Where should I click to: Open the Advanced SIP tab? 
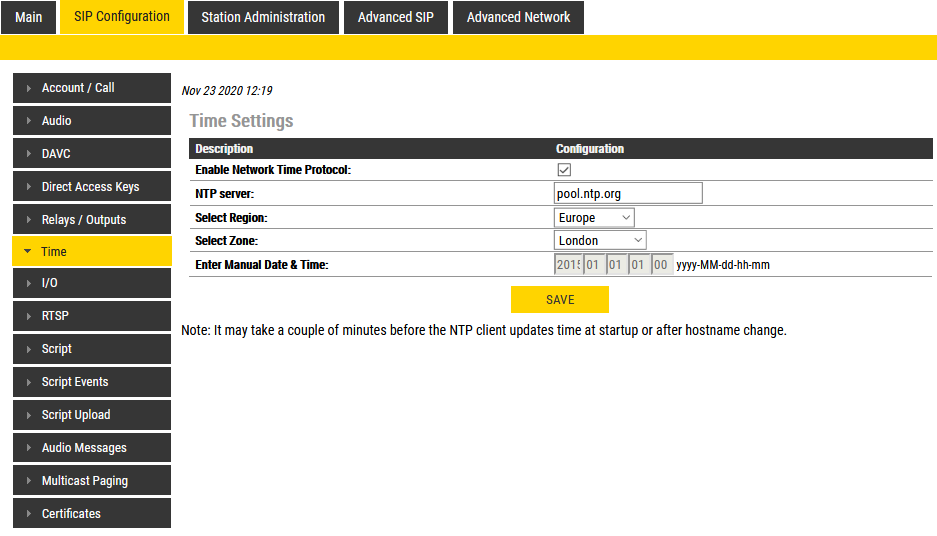(396, 17)
